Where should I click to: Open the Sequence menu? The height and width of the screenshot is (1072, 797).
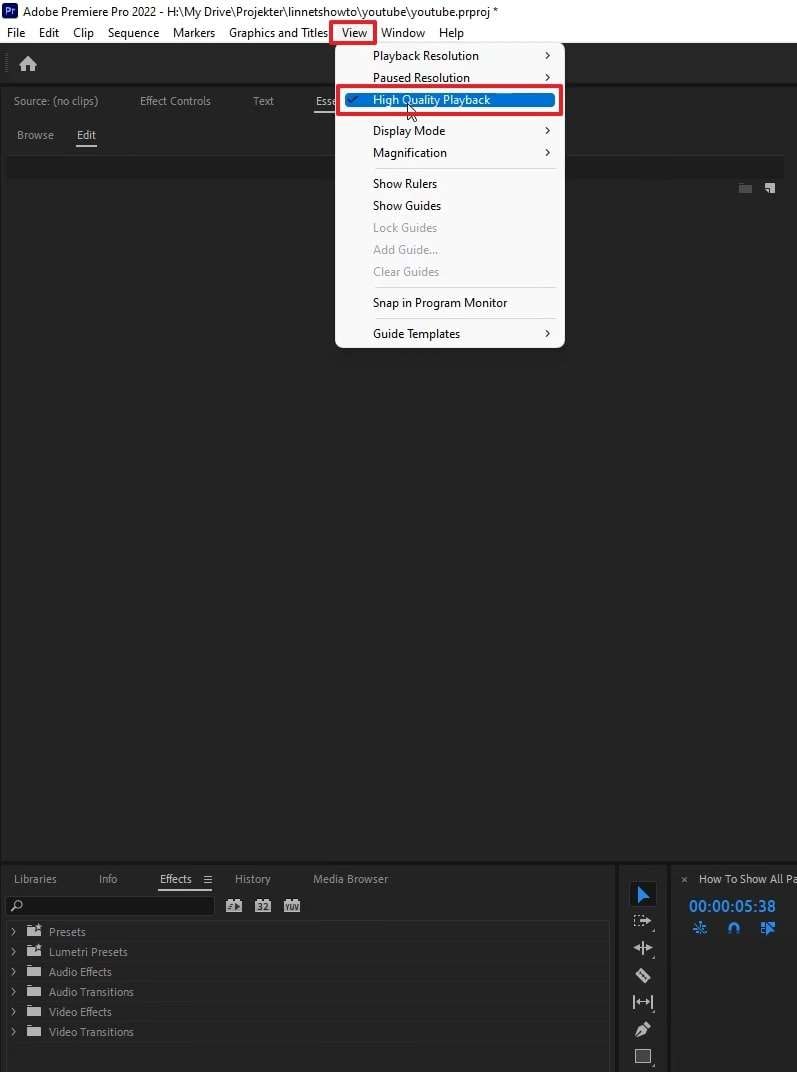(133, 33)
